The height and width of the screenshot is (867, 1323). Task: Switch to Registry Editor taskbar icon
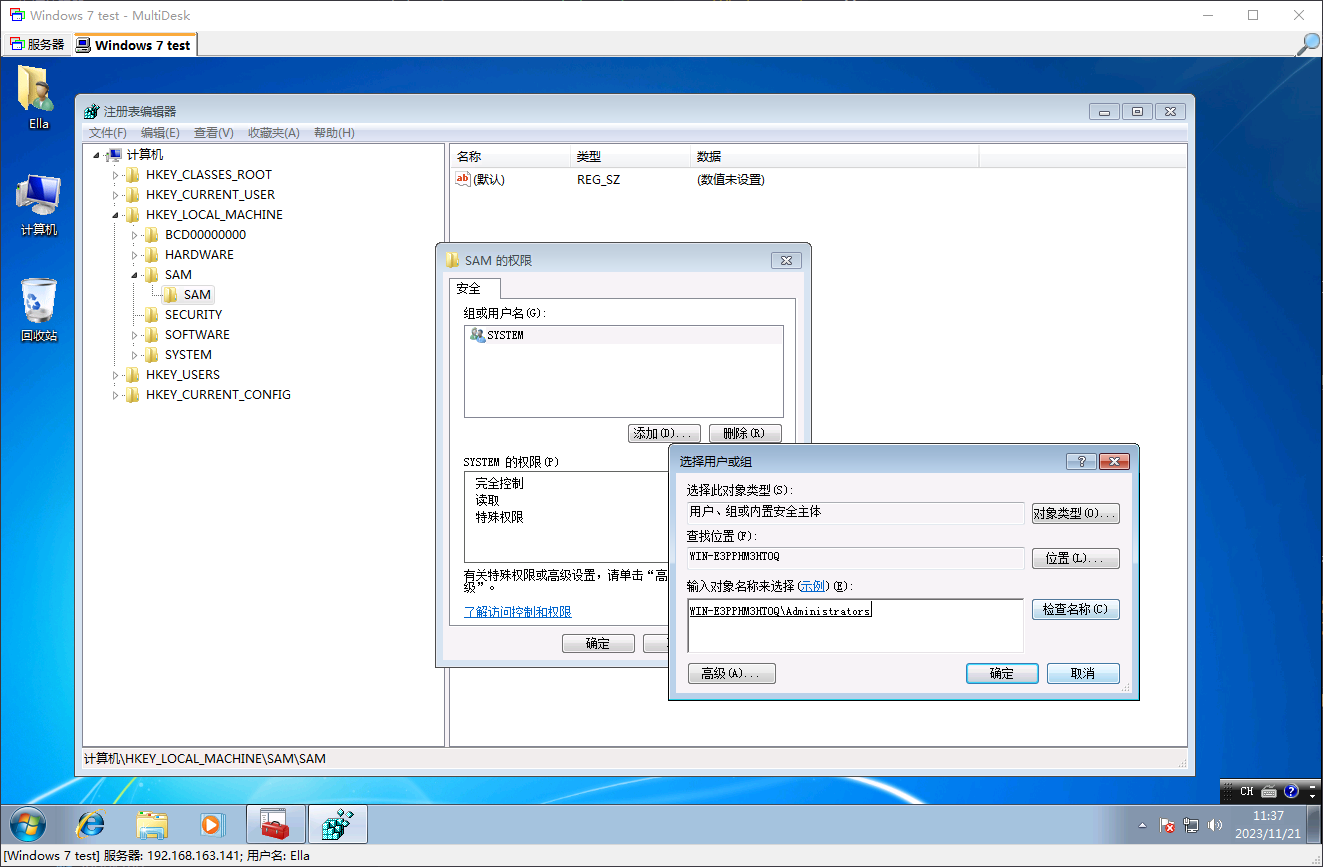336,825
